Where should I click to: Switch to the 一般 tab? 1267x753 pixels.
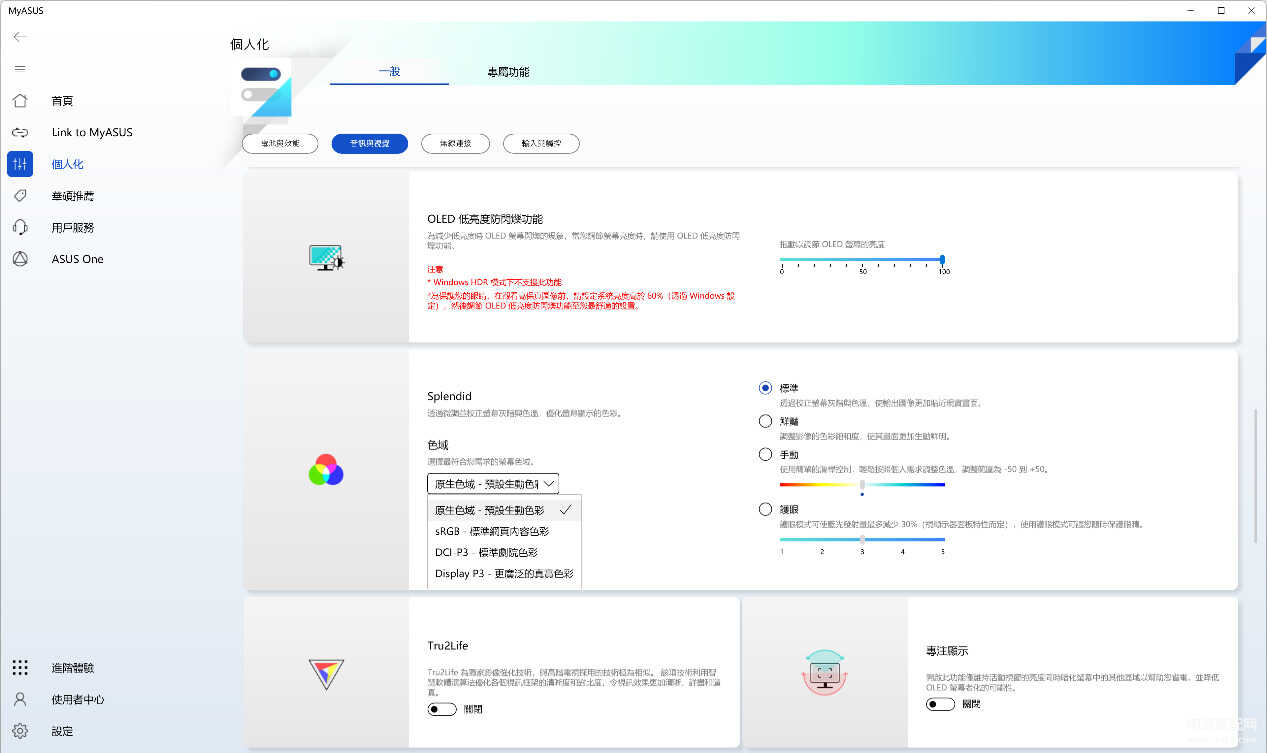tap(389, 72)
